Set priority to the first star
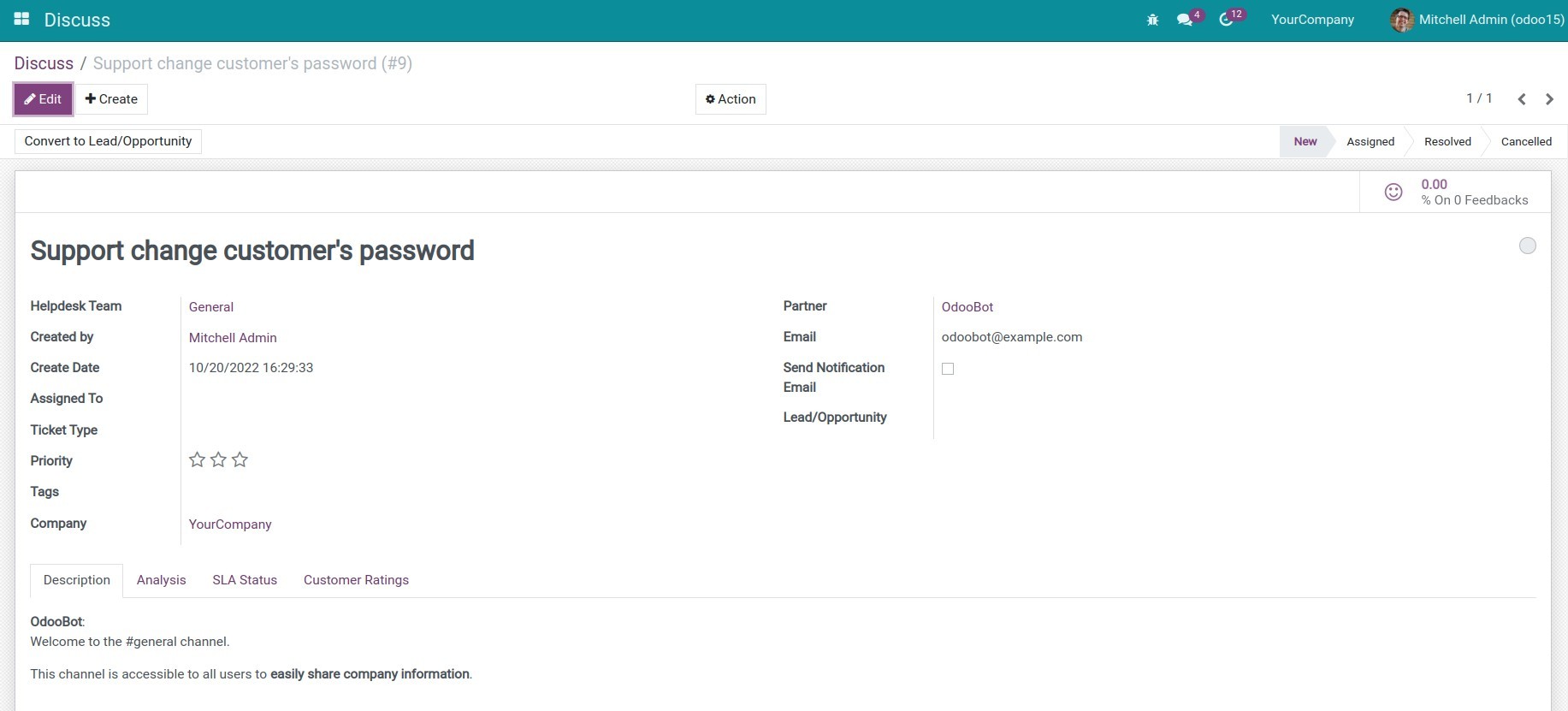The height and width of the screenshot is (711, 1568). (x=197, y=460)
